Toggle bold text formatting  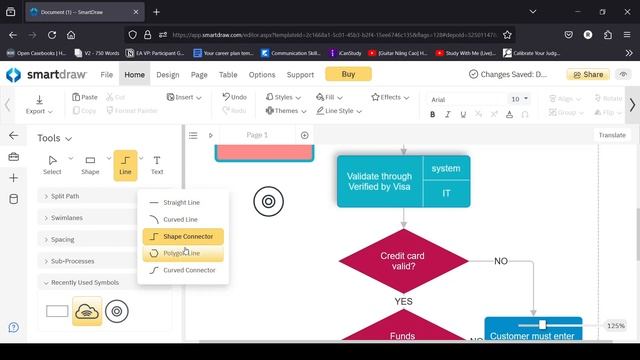pyautogui.click(x=433, y=115)
